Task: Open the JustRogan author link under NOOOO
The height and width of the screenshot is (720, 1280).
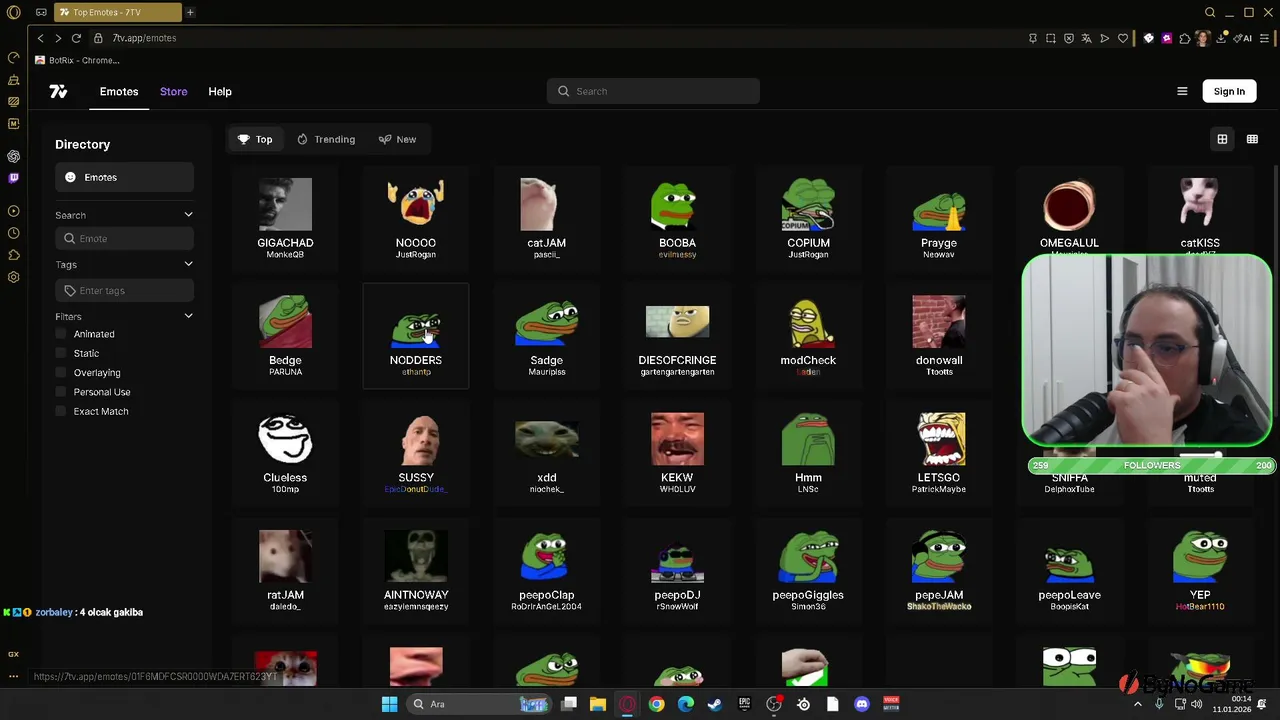Action: [x=416, y=255]
